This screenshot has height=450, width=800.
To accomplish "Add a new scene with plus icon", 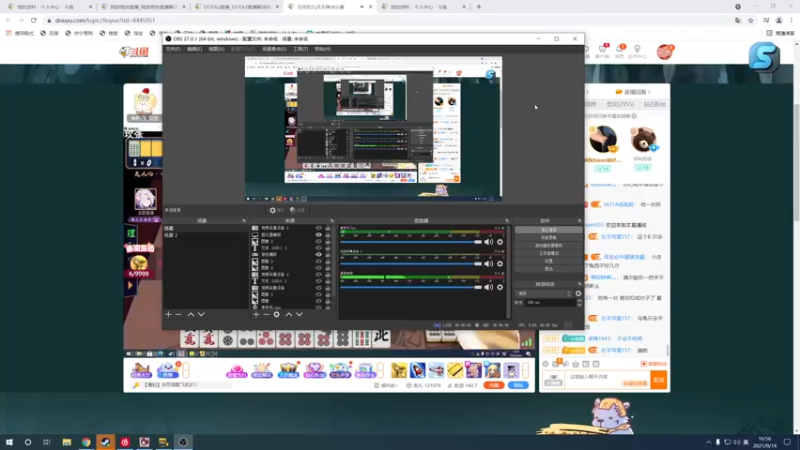I will tap(168, 314).
